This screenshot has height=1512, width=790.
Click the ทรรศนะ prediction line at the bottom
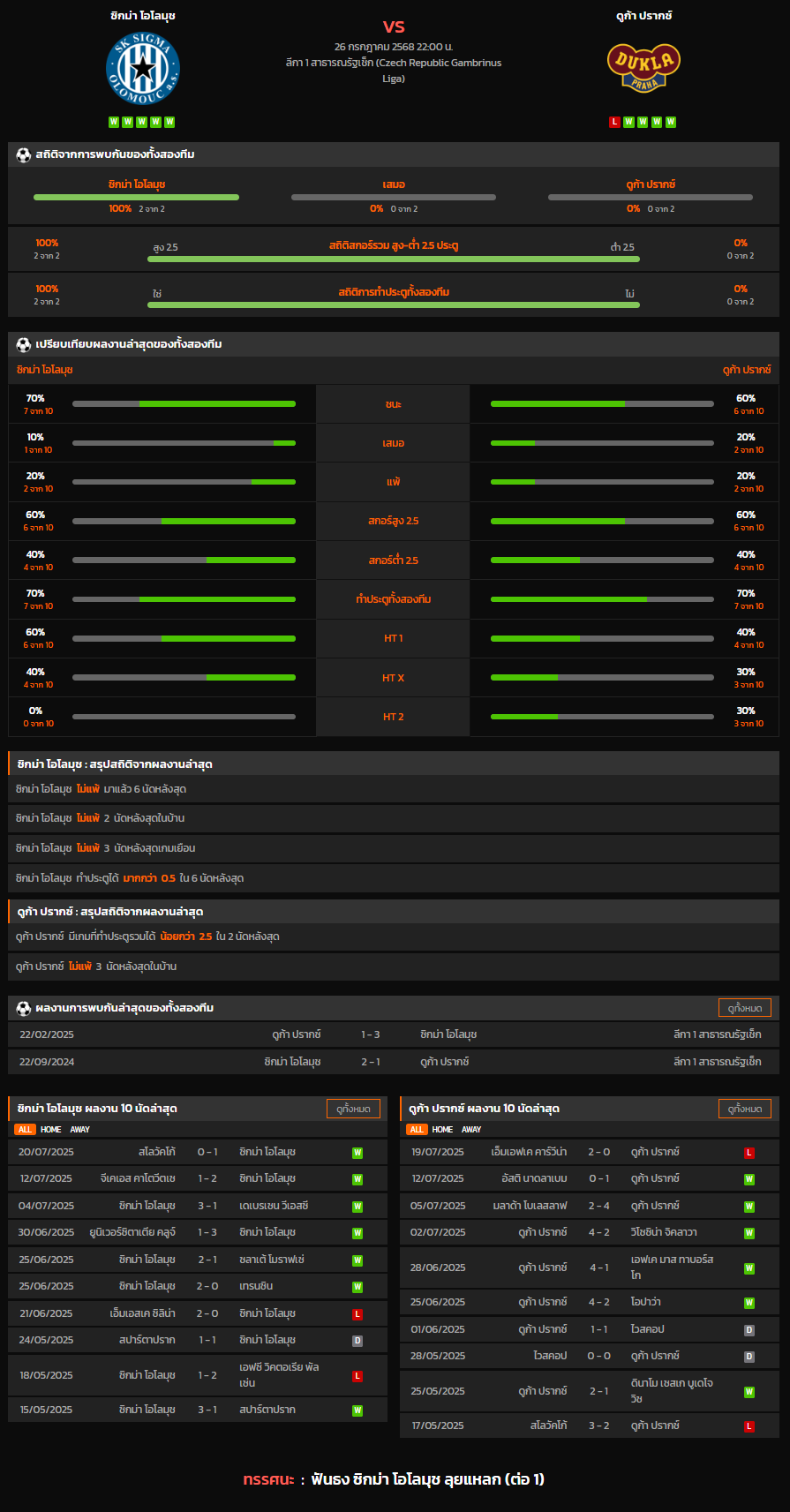(394, 1479)
